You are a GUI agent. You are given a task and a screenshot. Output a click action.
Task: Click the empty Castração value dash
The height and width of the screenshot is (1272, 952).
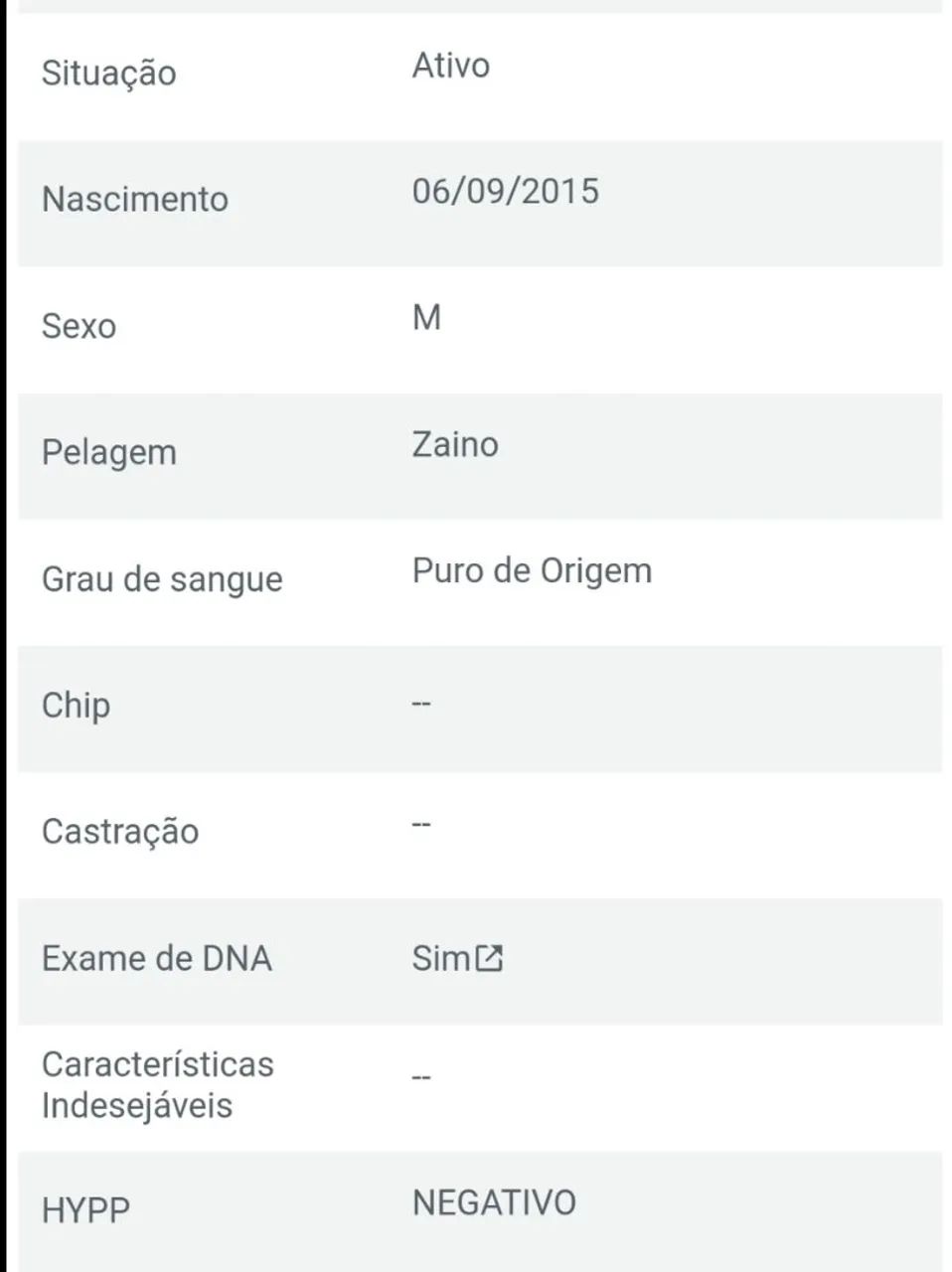pyautogui.click(x=421, y=824)
